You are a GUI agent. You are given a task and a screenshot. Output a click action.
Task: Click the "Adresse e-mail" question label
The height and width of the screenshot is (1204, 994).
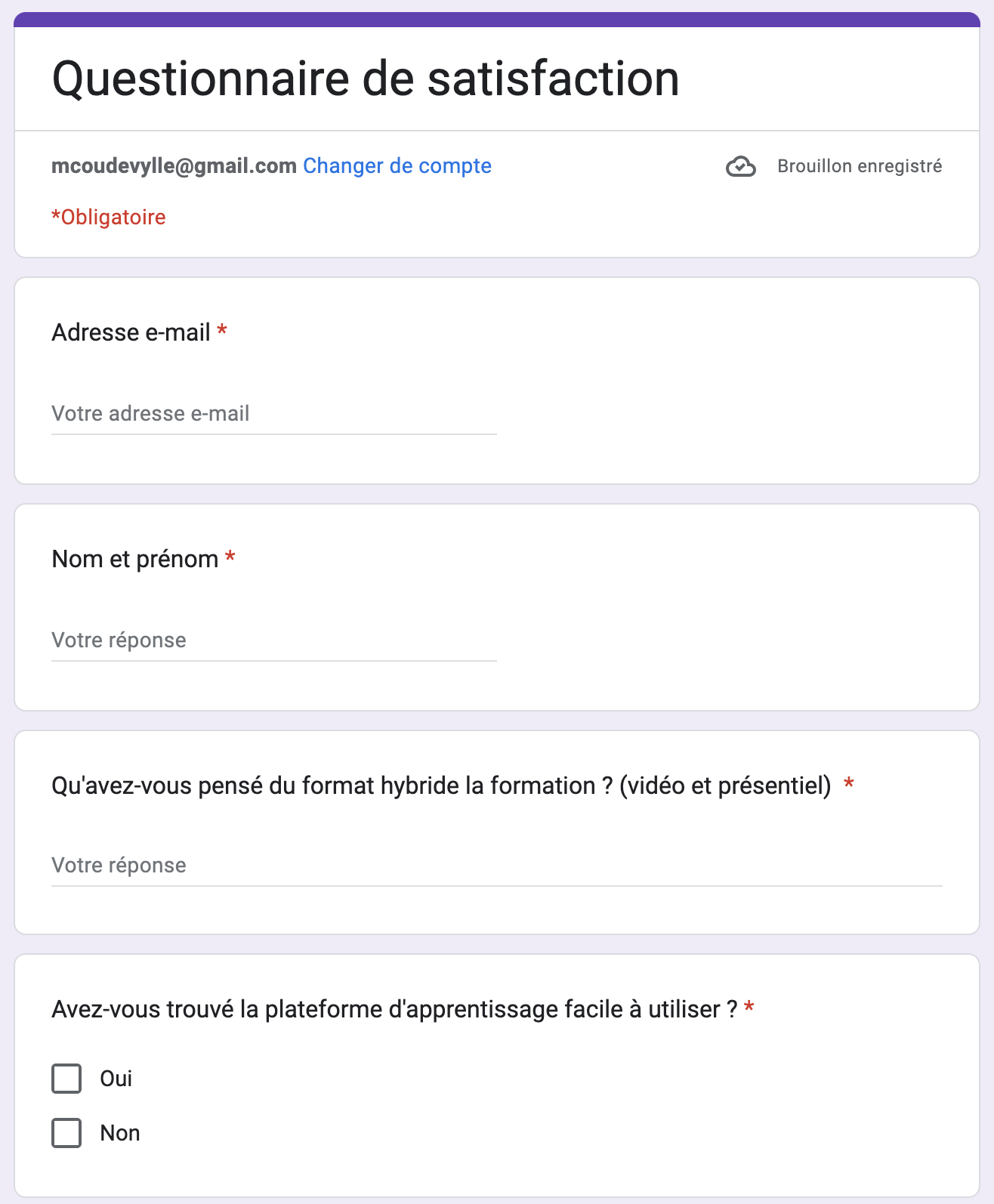click(131, 332)
